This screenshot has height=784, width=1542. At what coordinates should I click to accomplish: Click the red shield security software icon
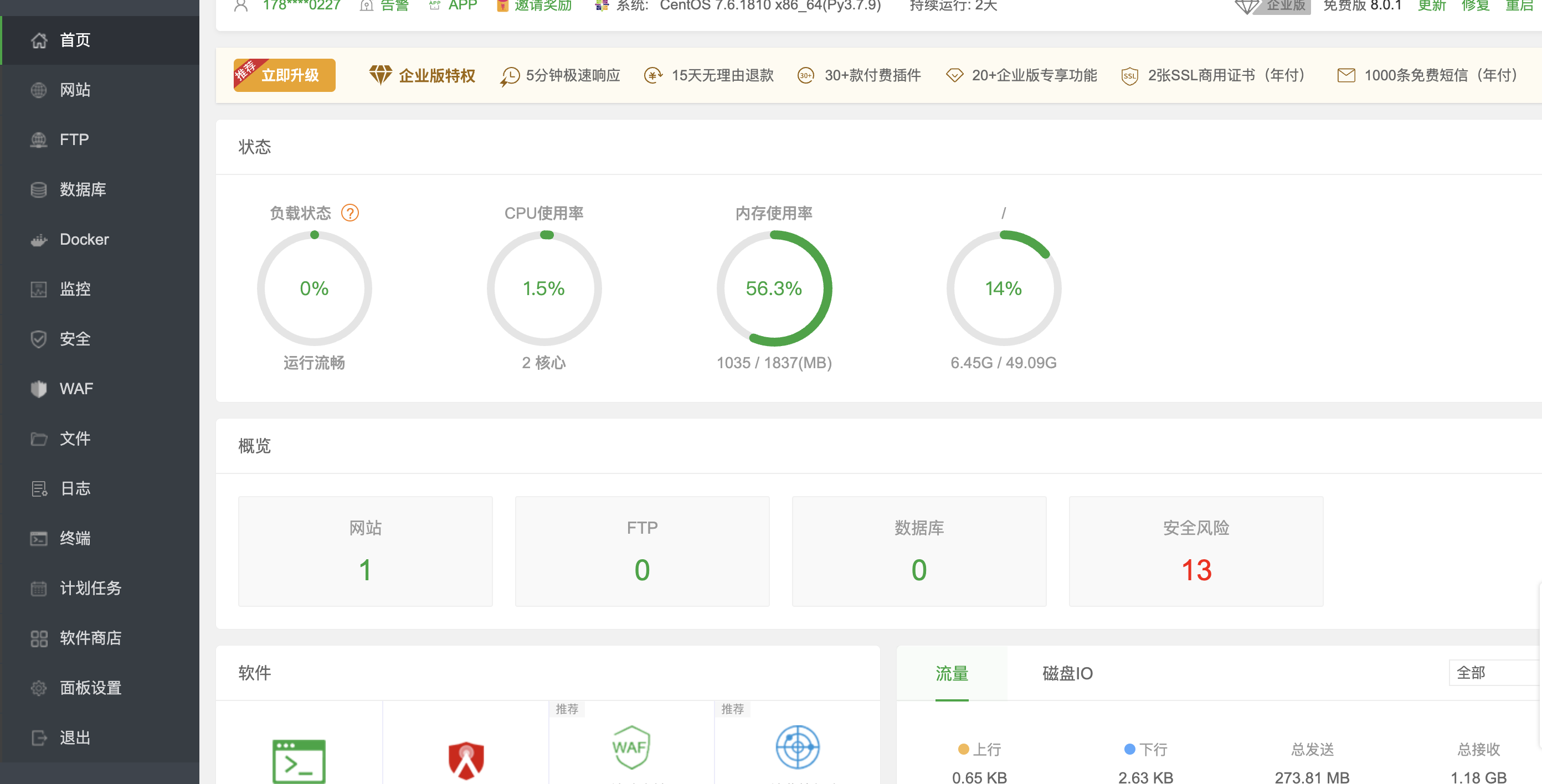pyautogui.click(x=466, y=760)
